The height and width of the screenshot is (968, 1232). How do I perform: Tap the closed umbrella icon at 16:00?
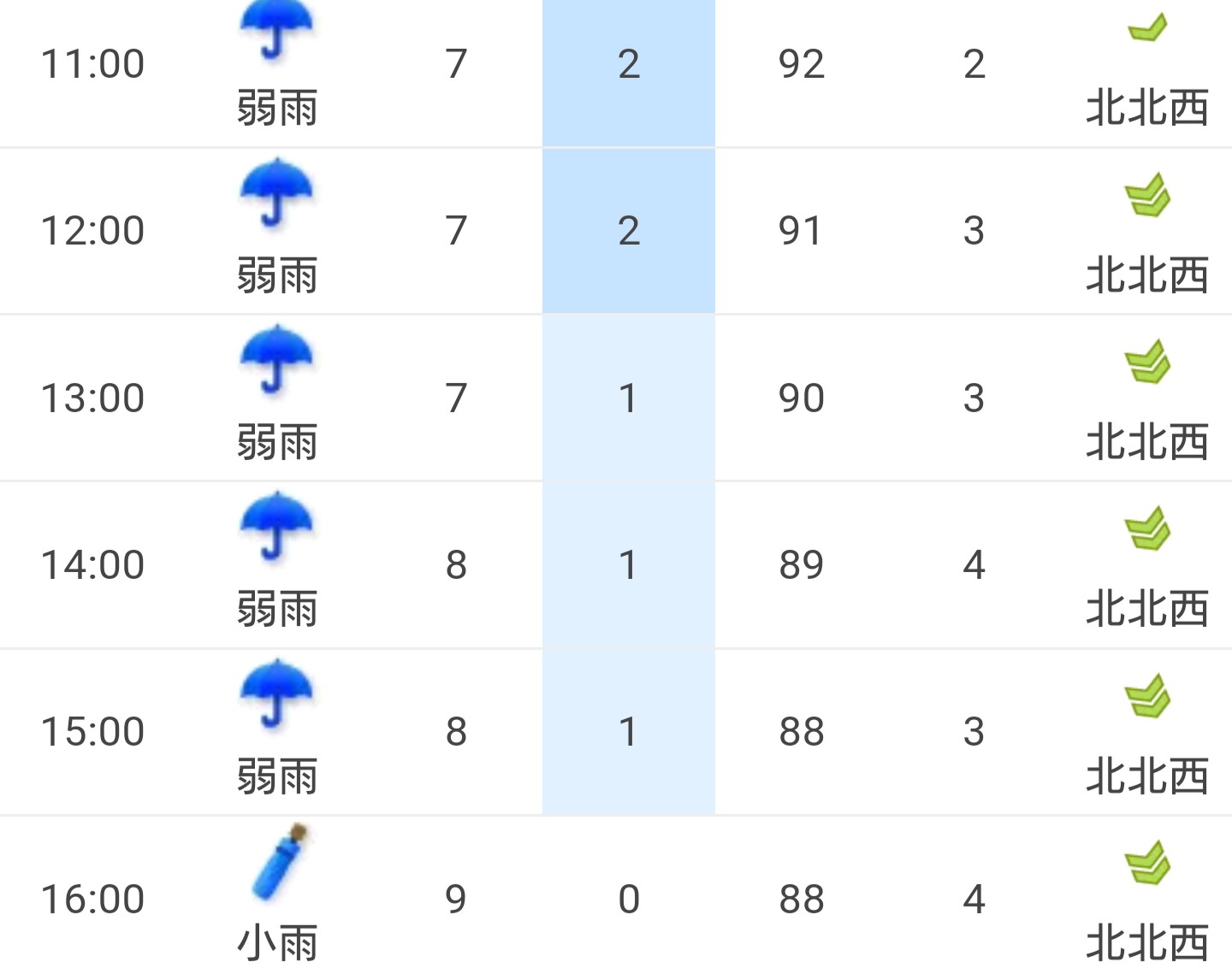(280, 862)
